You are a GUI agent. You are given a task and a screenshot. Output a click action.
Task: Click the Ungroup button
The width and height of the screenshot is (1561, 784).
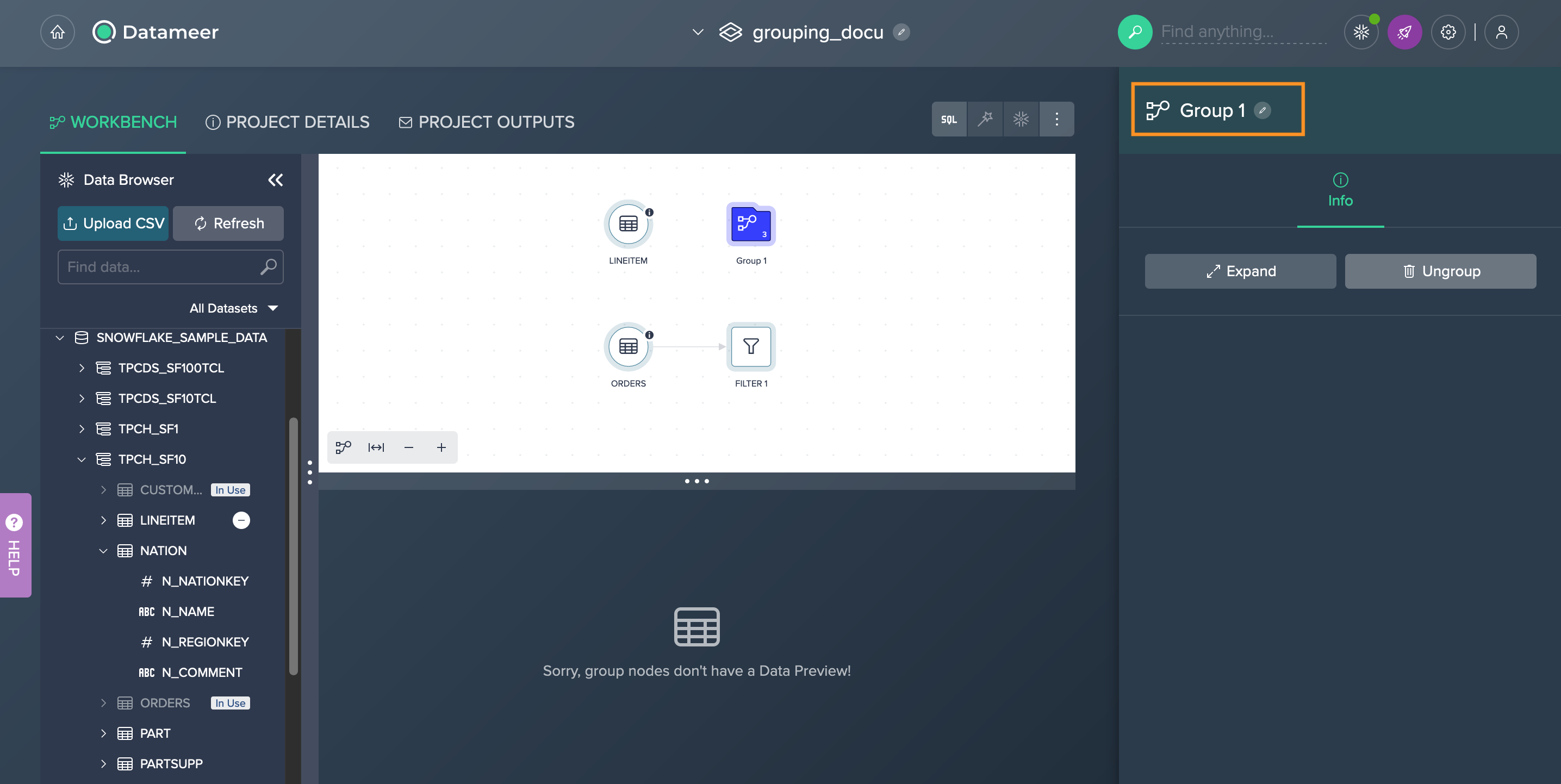pos(1440,271)
